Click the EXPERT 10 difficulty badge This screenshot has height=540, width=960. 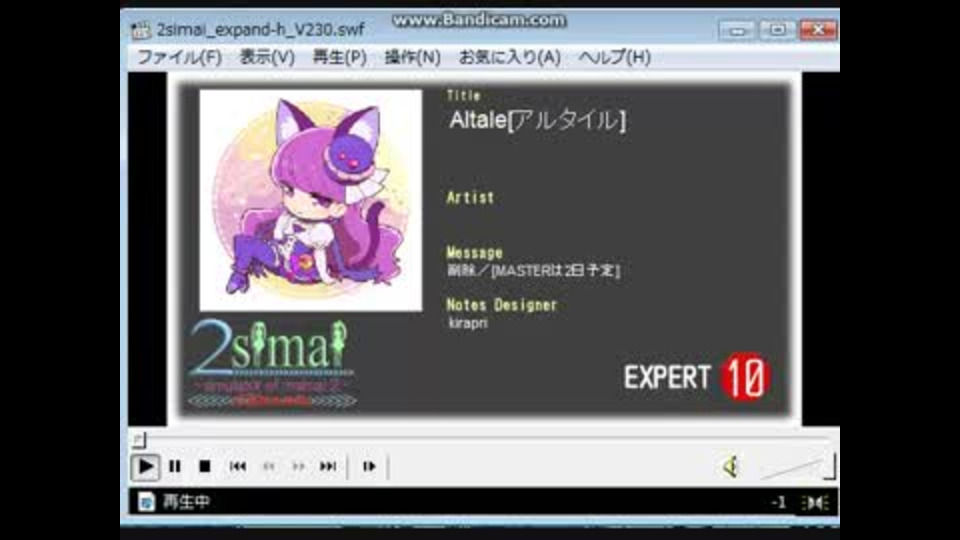[x=697, y=377]
